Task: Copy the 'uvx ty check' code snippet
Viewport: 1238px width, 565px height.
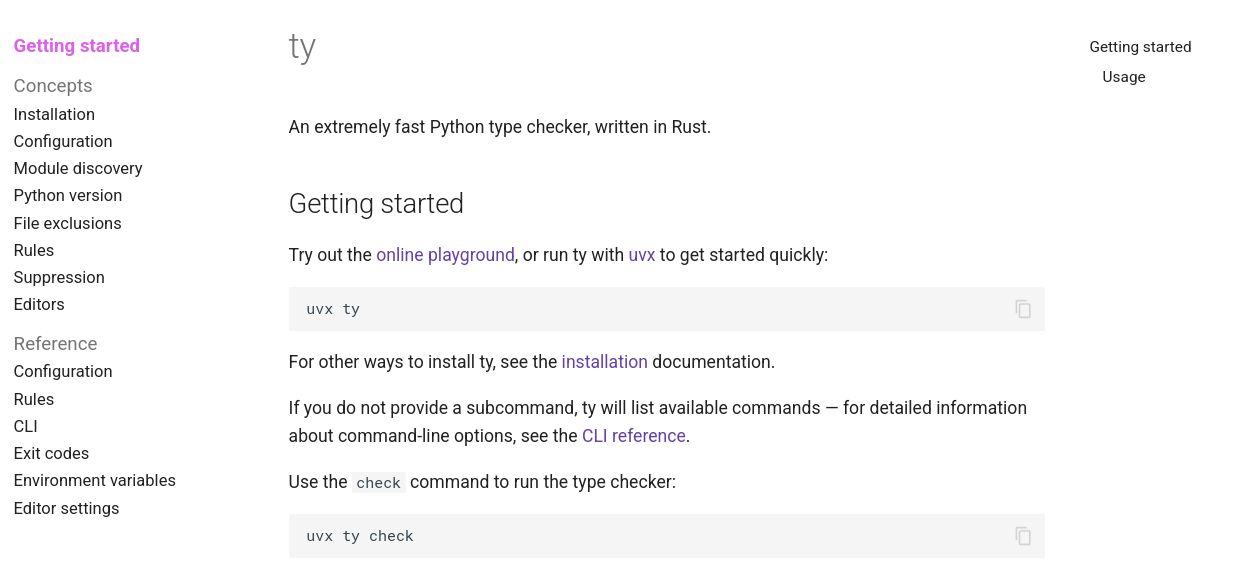Action: 1022,536
